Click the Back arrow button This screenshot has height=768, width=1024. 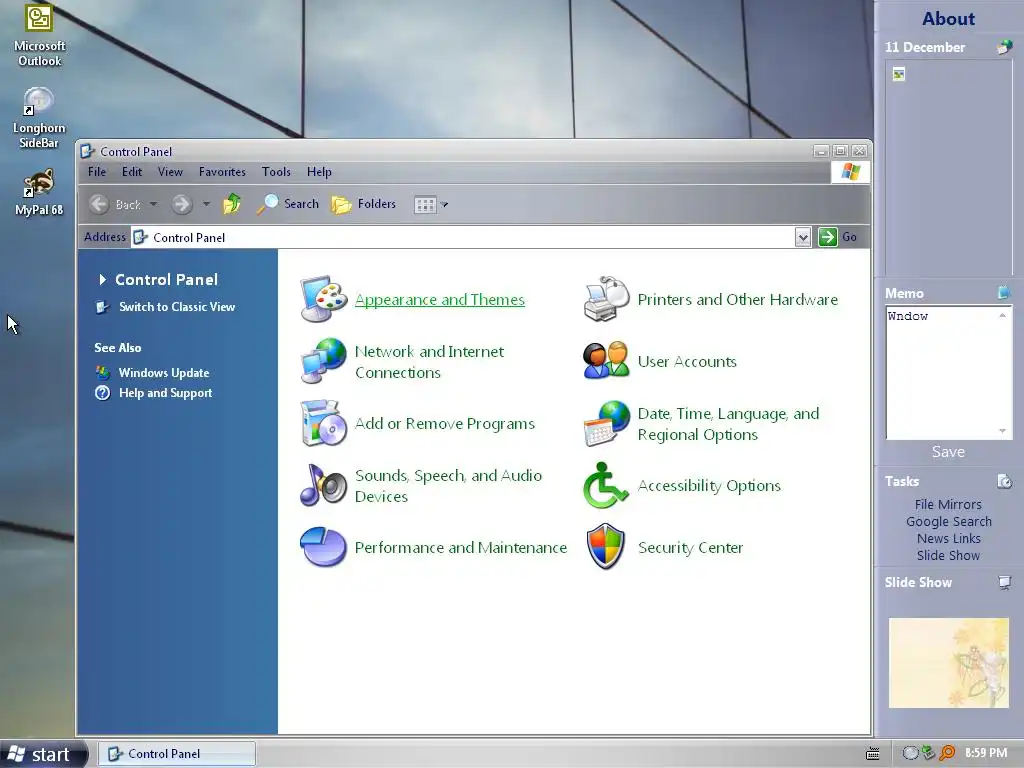(x=99, y=204)
